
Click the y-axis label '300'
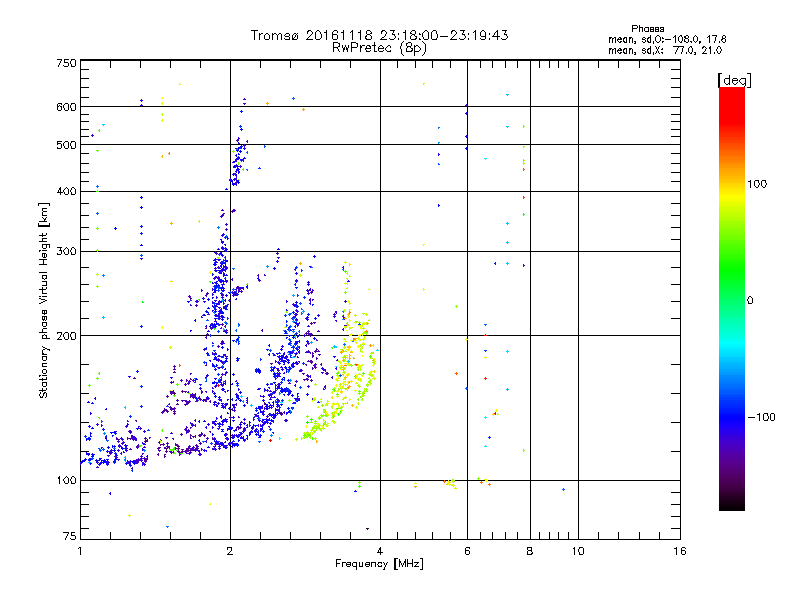pos(66,252)
